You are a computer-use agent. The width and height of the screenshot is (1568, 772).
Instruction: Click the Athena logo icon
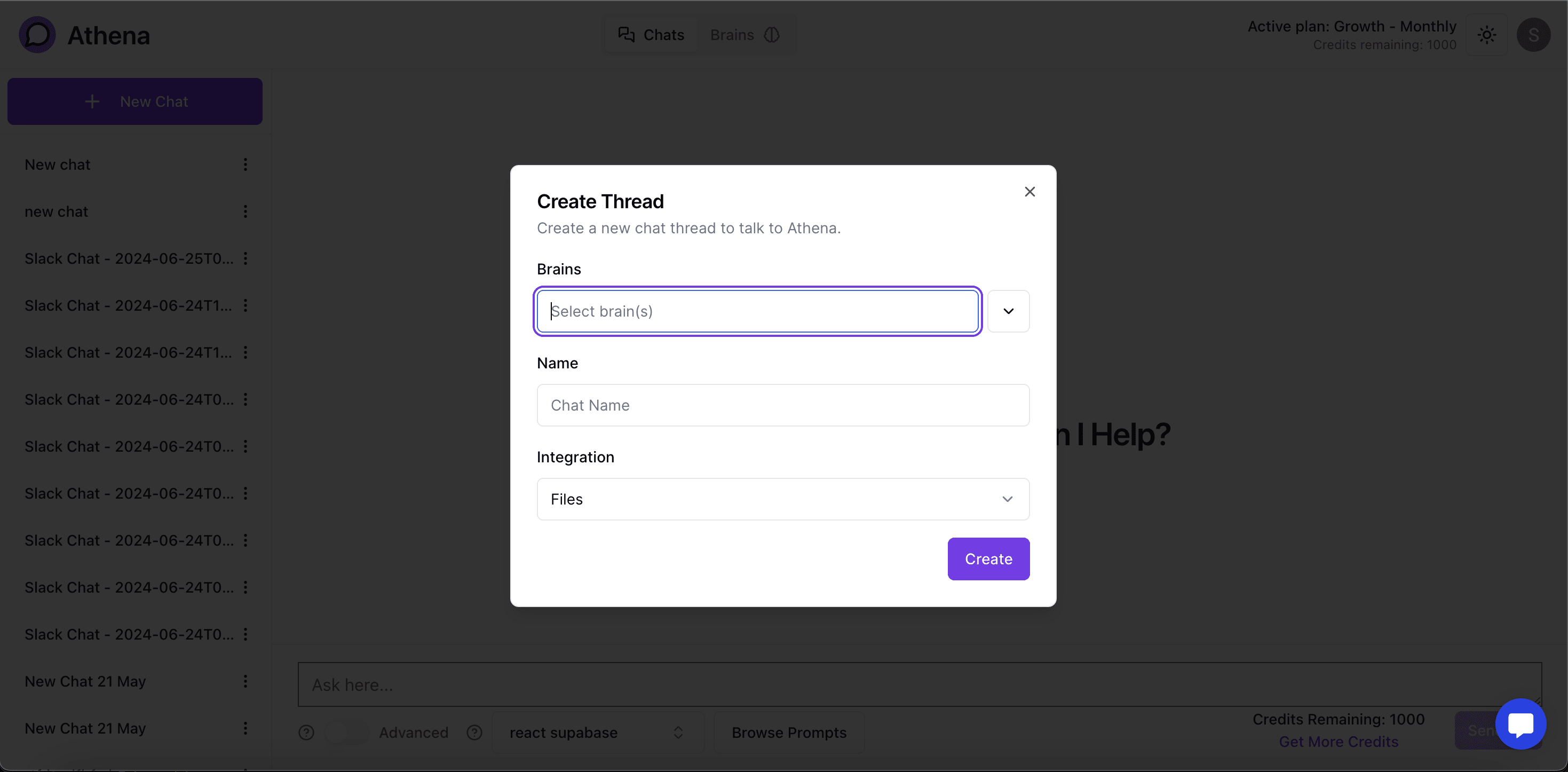click(x=37, y=35)
